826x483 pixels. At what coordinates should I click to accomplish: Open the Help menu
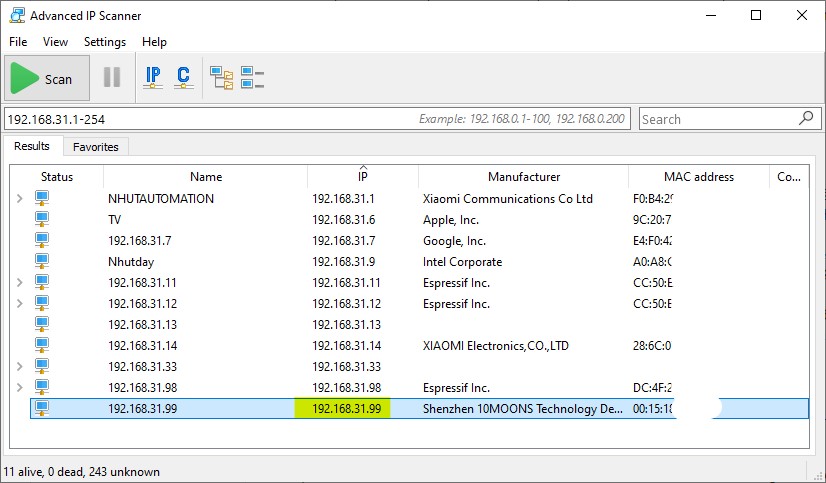click(154, 42)
